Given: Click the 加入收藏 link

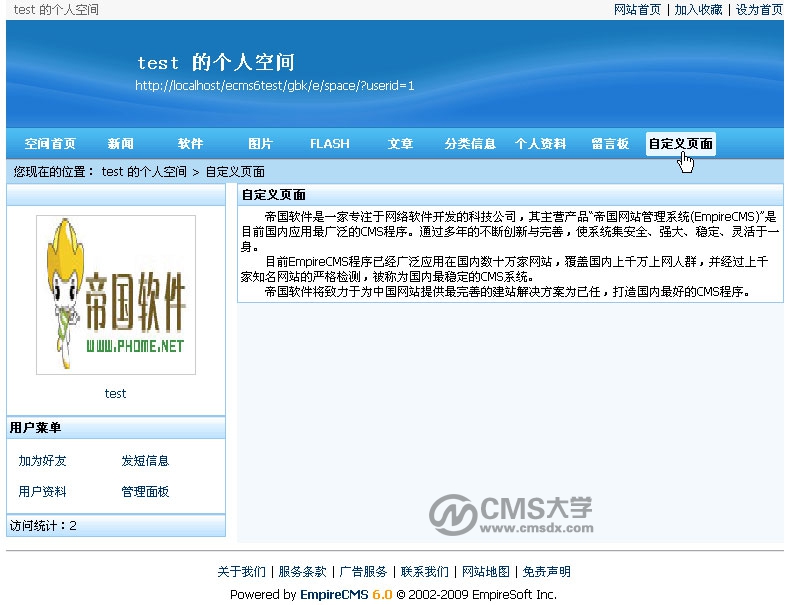Looking at the screenshot, I should click(x=698, y=10).
